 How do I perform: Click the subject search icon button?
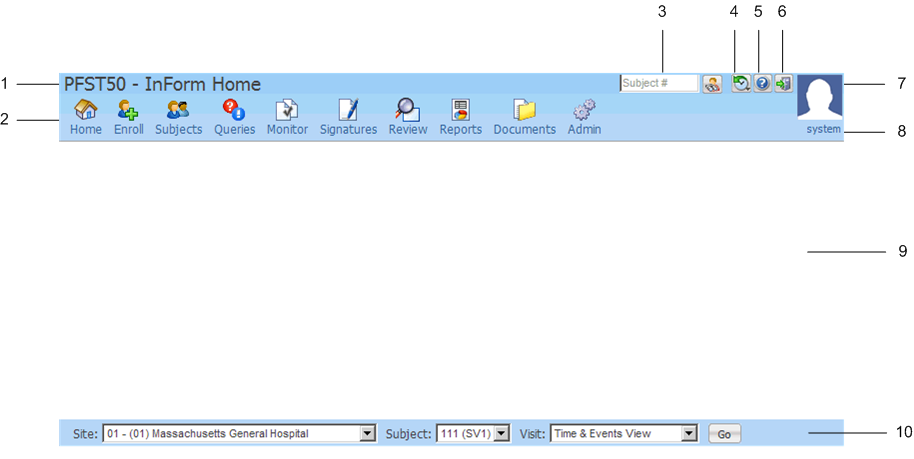pyautogui.click(x=712, y=84)
